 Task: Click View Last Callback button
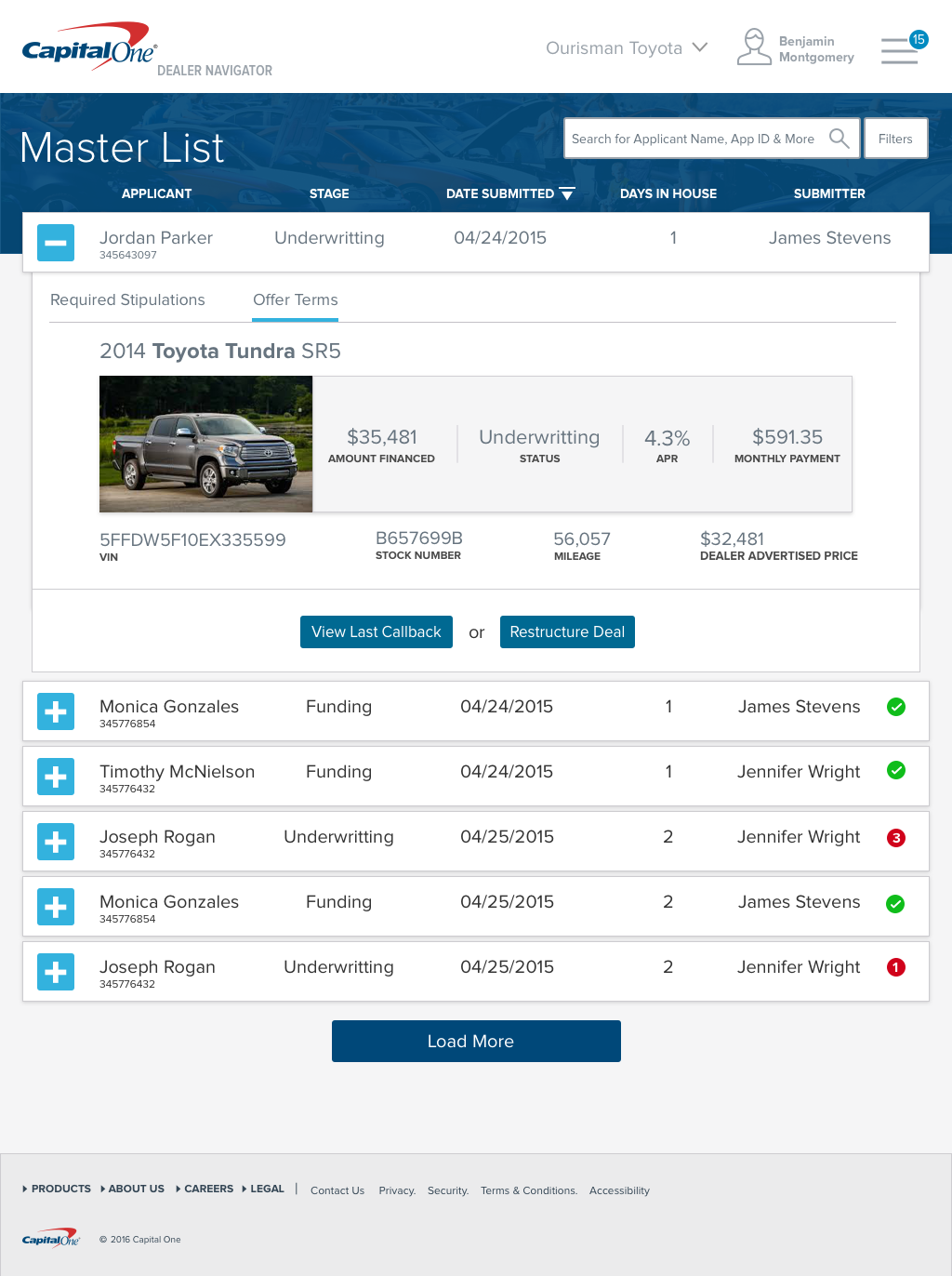point(377,631)
